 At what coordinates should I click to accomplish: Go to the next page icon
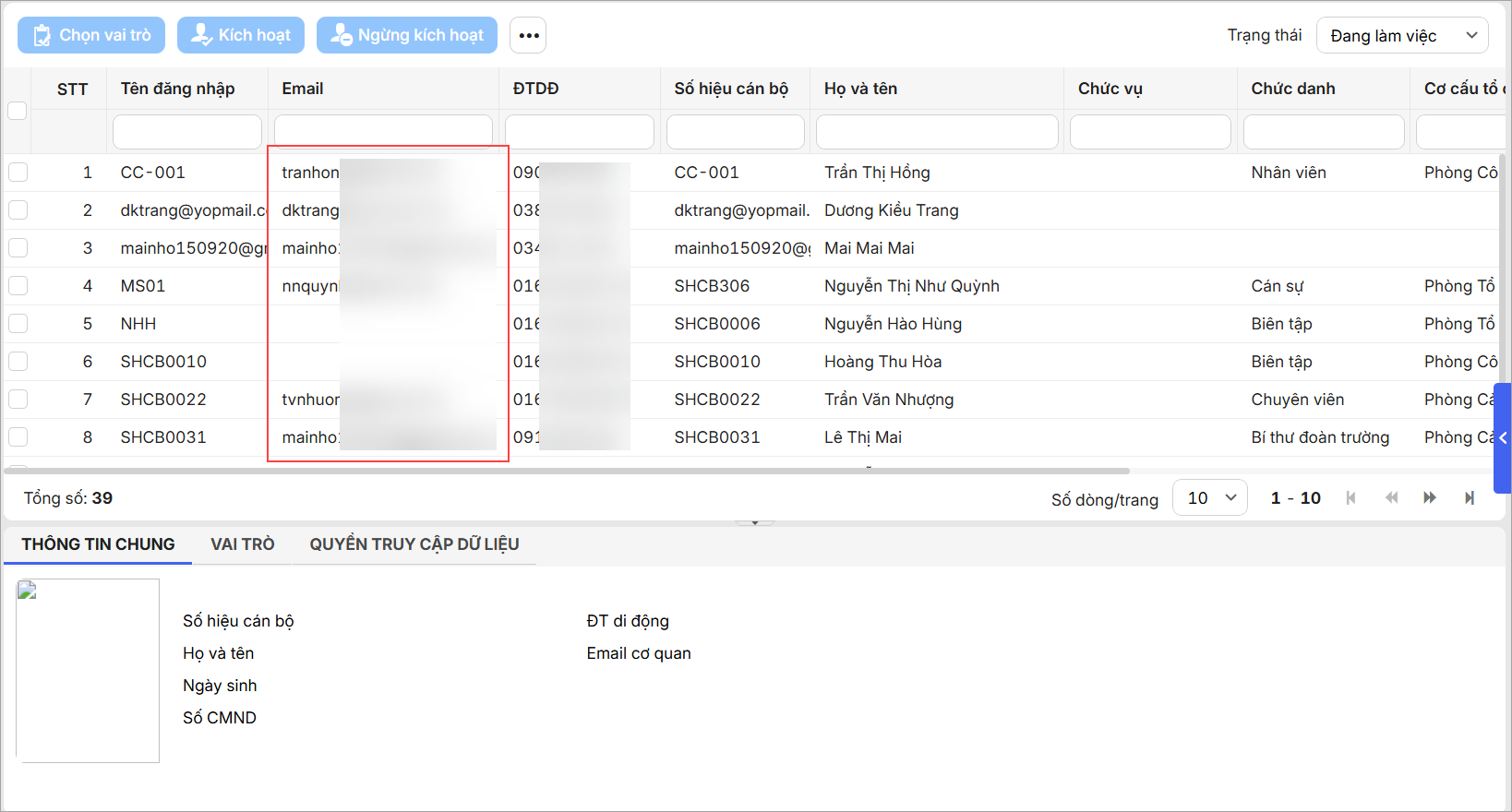coord(1430,498)
